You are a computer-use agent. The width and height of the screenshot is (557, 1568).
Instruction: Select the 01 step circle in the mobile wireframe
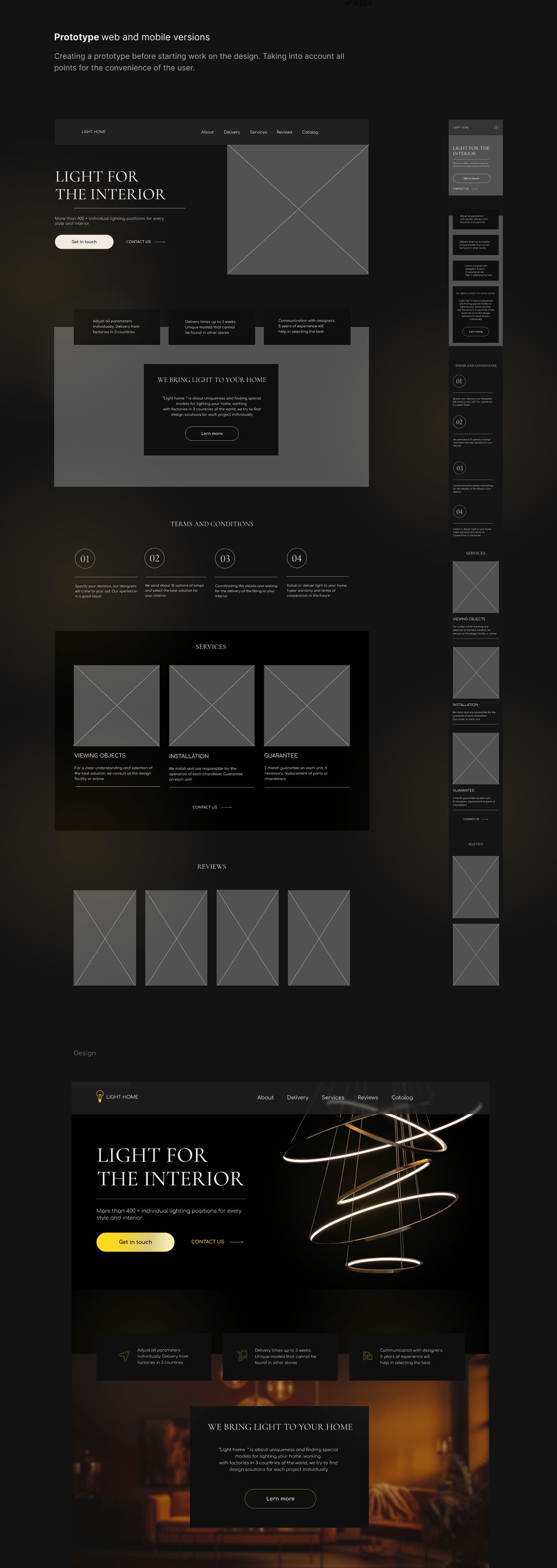click(x=459, y=381)
